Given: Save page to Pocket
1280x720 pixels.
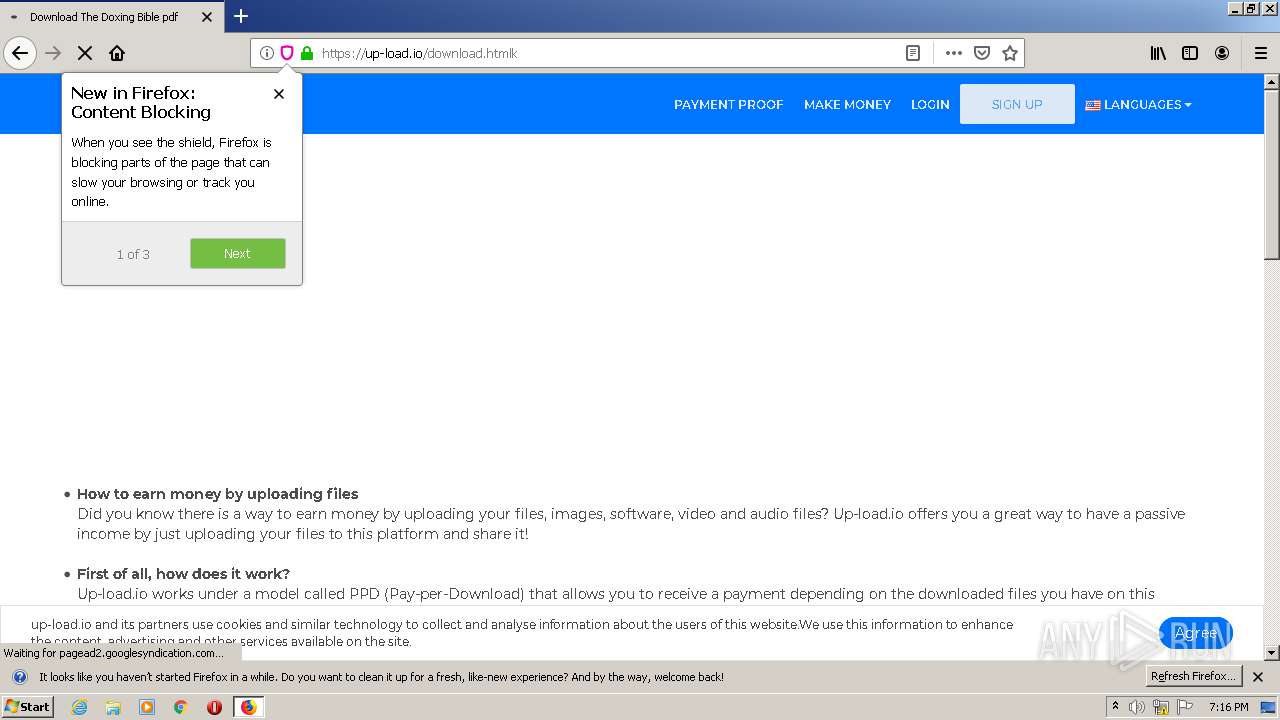Looking at the screenshot, I should pyautogui.click(x=982, y=53).
